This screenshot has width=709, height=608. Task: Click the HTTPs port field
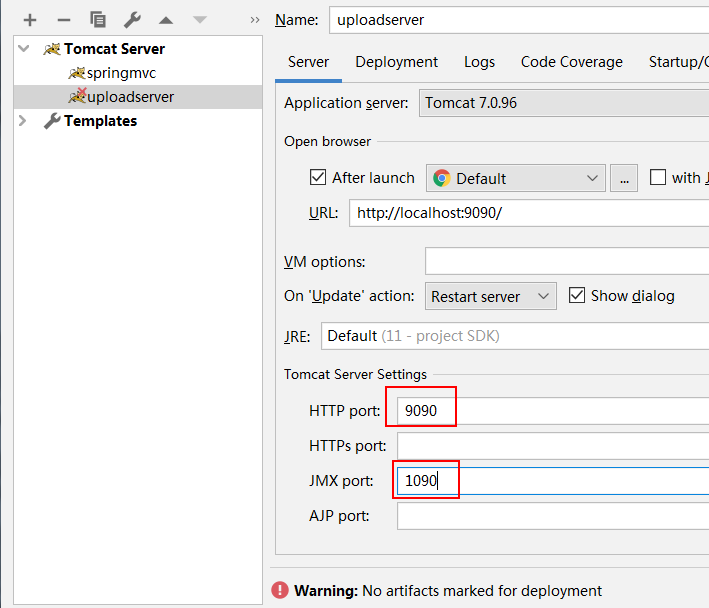click(553, 446)
